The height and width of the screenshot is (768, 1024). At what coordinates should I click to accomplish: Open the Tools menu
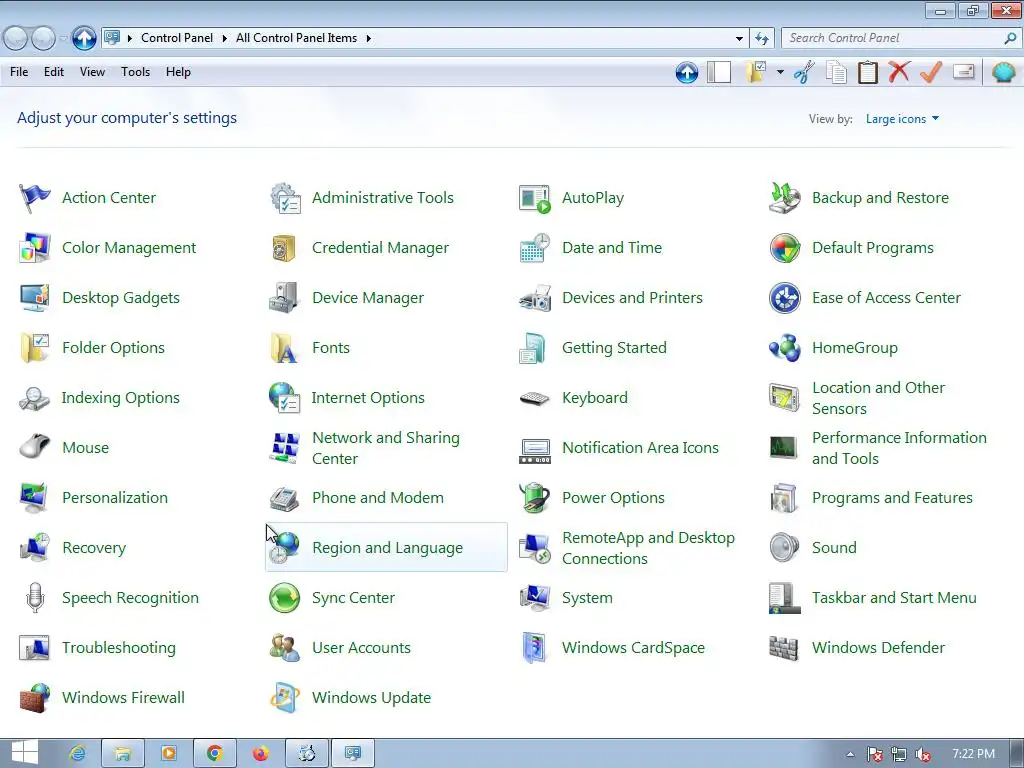pyautogui.click(x=135, y=72)
